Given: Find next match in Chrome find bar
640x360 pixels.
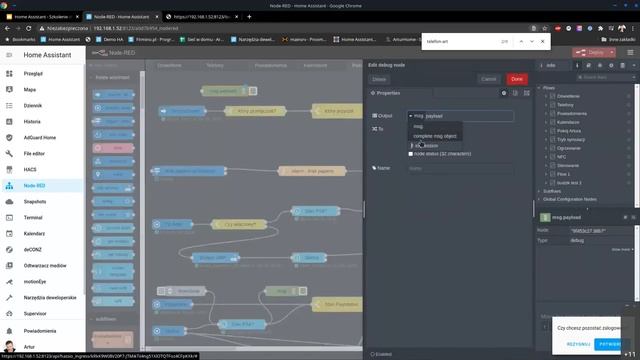Looking at the screenshot, I should click(x=532, y=41).
